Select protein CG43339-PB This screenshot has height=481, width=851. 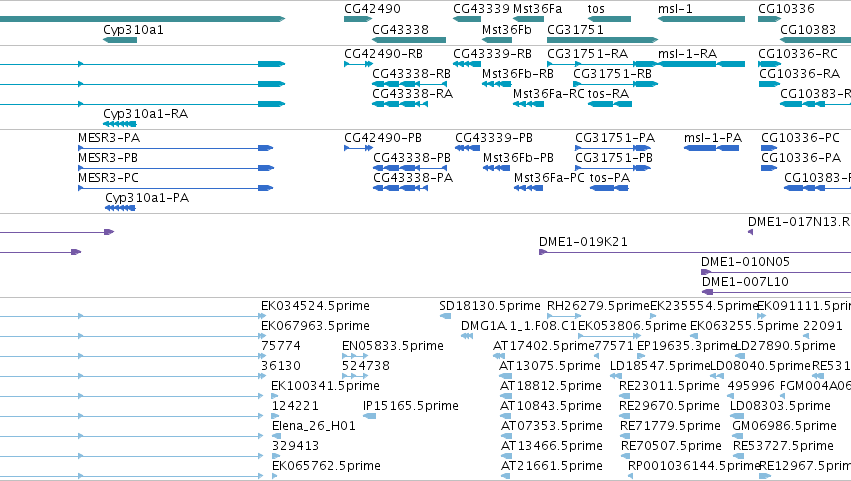(467, 148)
